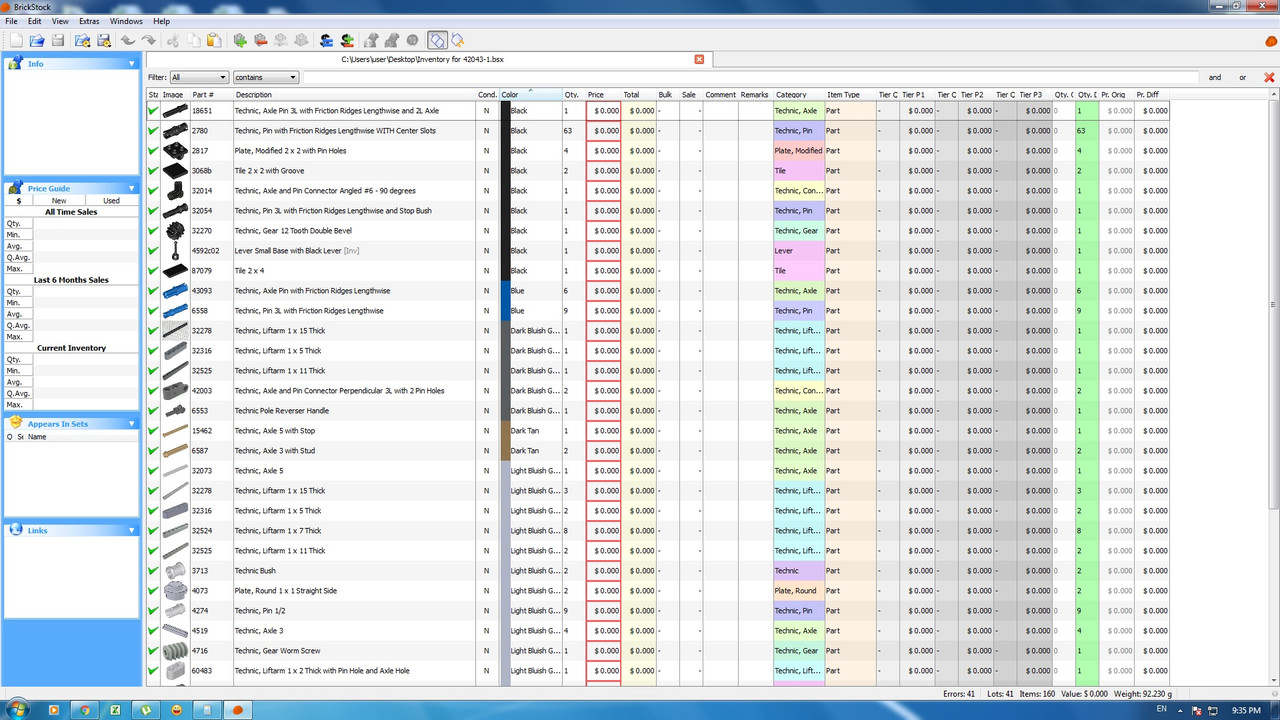Viewport: 1280px width, 720px height.
Task: Click the last toolbar icon with orange arrows
Action: [458, 41]
